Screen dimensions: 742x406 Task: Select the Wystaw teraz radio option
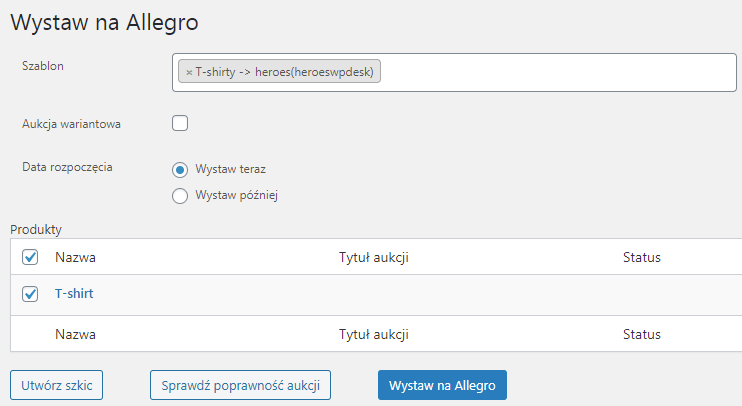[x=180, y=169]
